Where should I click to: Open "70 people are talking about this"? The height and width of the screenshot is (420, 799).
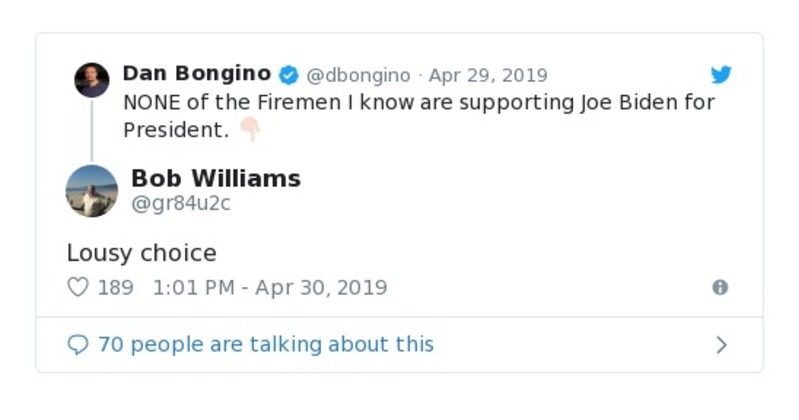(x=265, y=345)
